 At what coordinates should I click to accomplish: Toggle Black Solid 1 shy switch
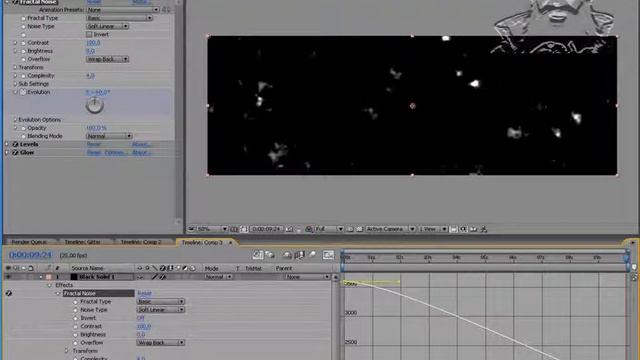140,277
